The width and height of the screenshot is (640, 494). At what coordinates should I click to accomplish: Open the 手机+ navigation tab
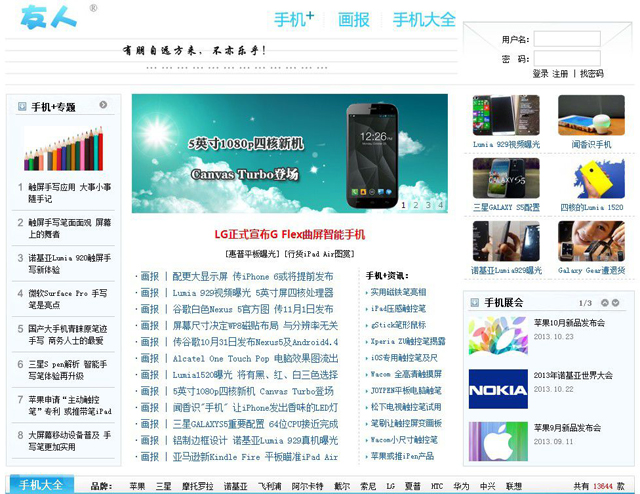pyautogui.click(x=294, y=20)
